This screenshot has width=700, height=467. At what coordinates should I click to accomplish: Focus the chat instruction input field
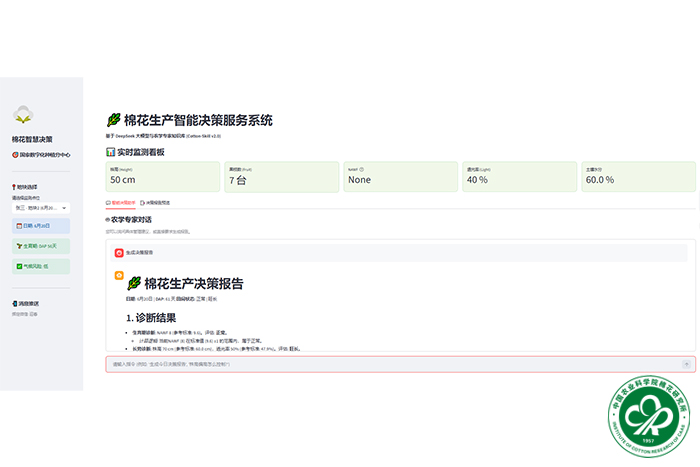point(390,364)
